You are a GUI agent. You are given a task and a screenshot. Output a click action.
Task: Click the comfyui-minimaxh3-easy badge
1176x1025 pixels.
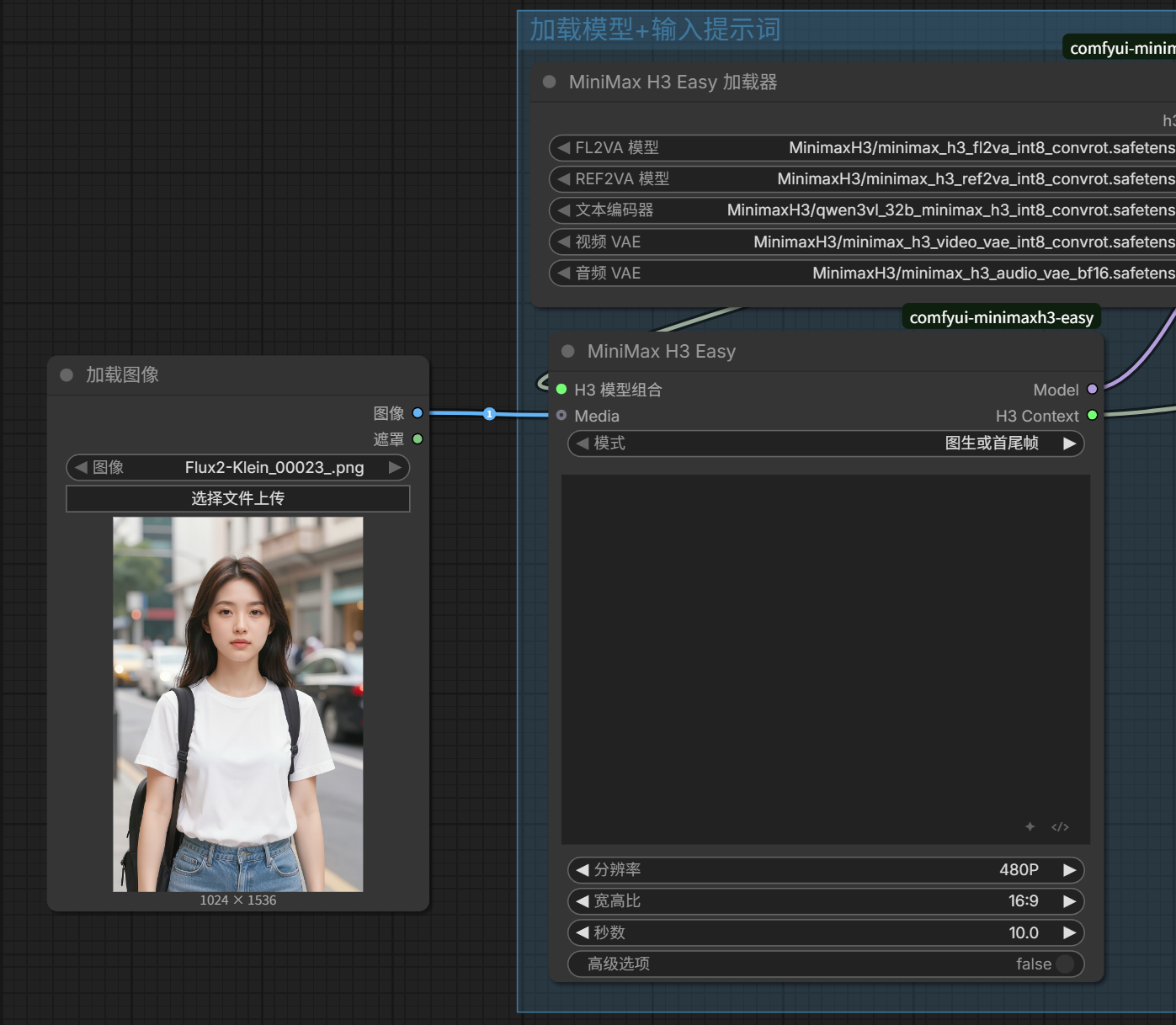1001,317
